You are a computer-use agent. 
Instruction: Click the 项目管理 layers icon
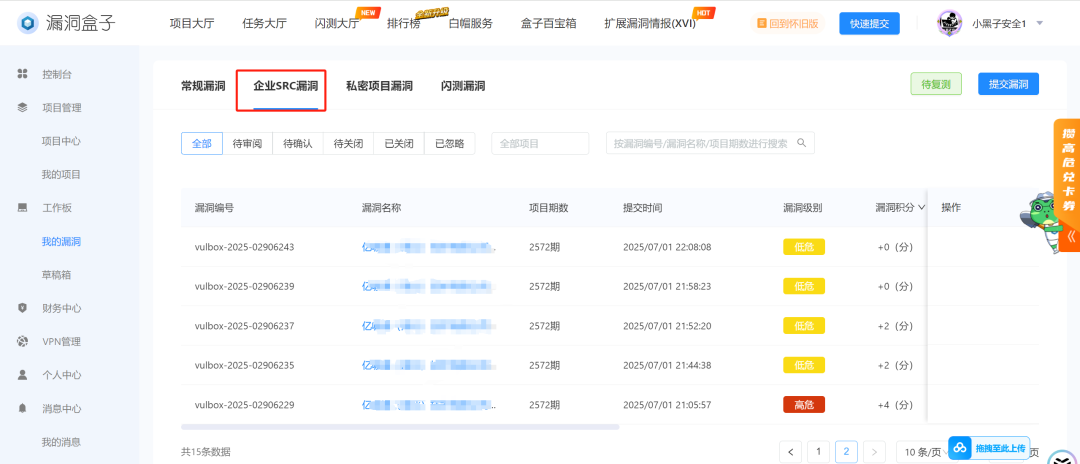pyautogui.click(x=22, y=107)
